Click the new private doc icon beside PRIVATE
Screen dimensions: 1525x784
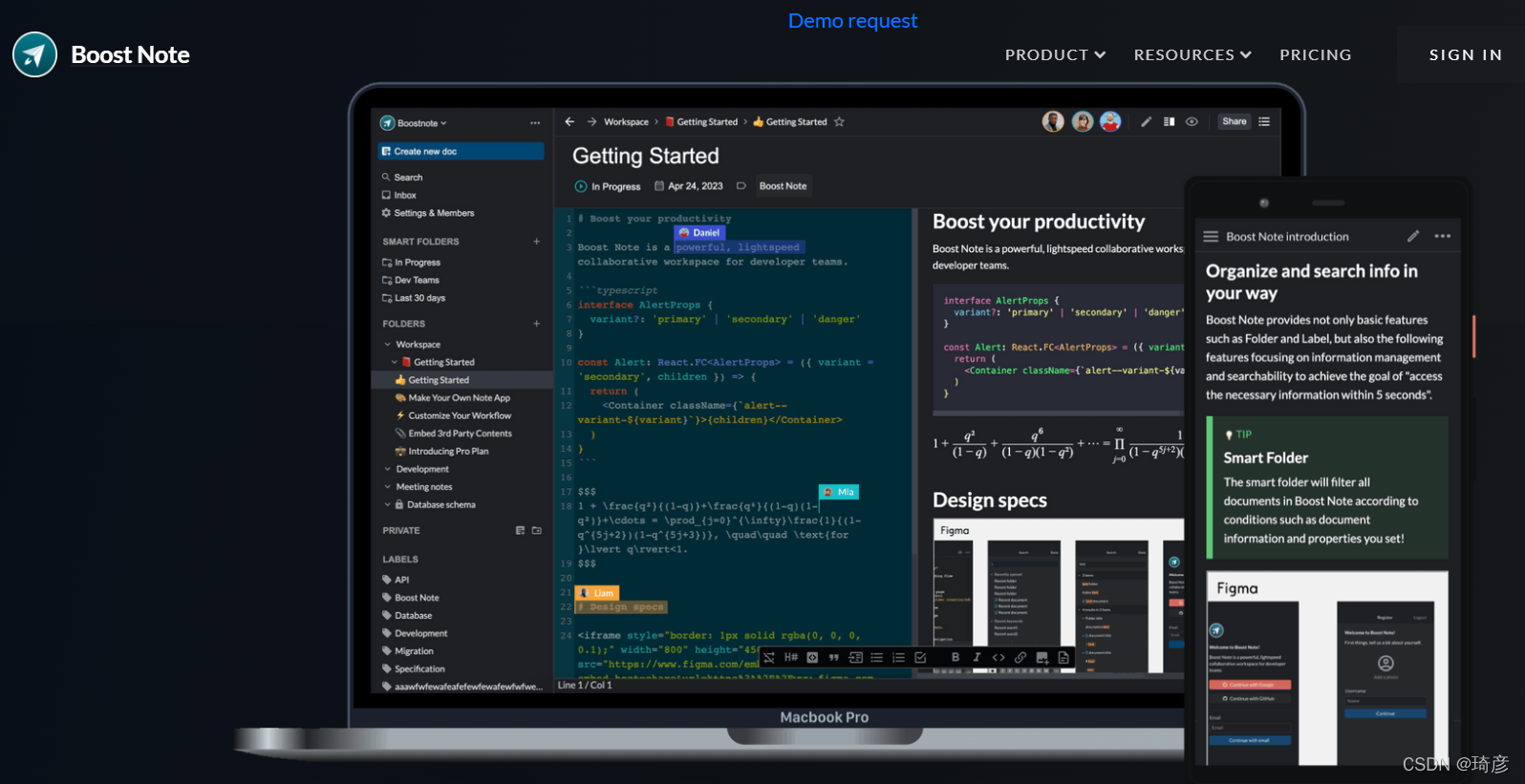520,531
